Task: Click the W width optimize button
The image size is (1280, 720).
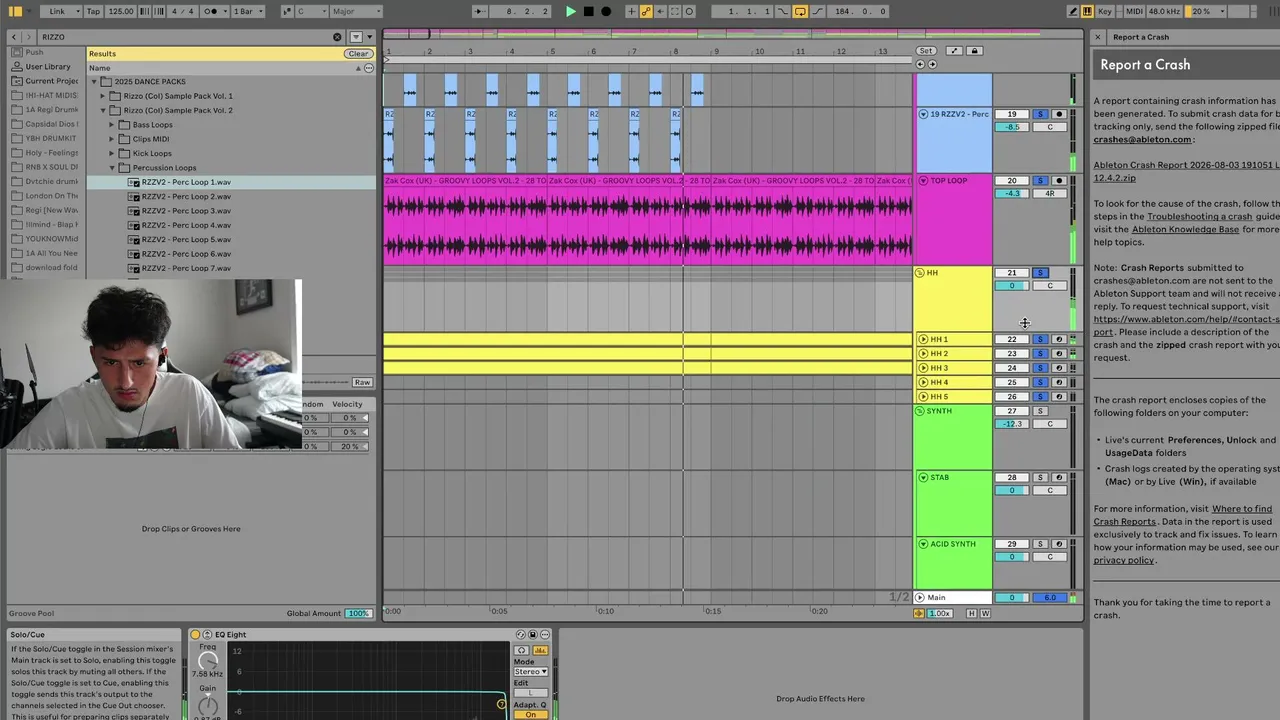Action: click(x=986, y=613)
